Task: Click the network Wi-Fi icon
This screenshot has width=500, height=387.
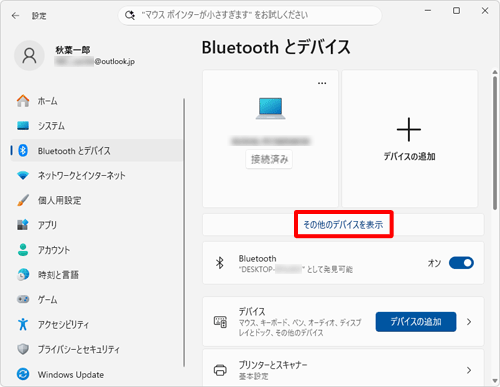Action: point(23,175)
